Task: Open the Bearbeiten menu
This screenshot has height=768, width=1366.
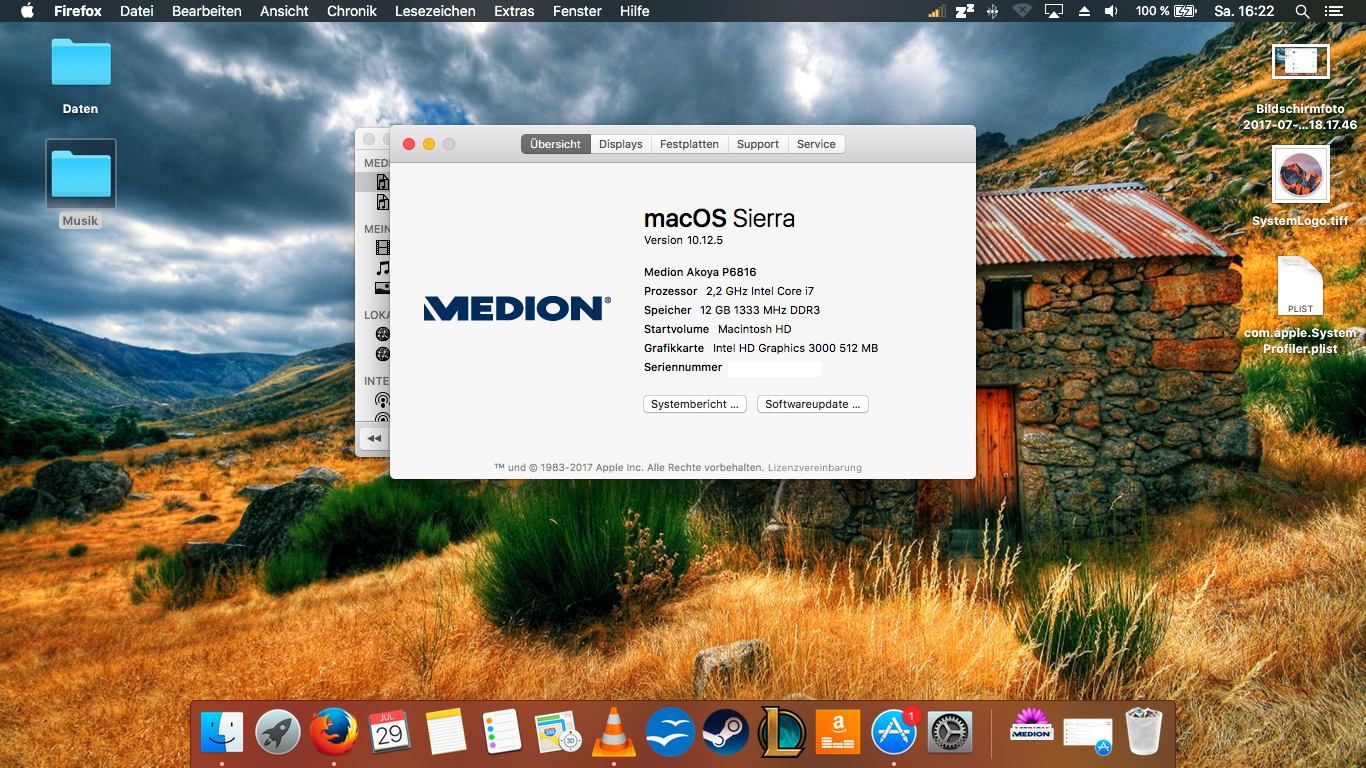Action: 207,11
